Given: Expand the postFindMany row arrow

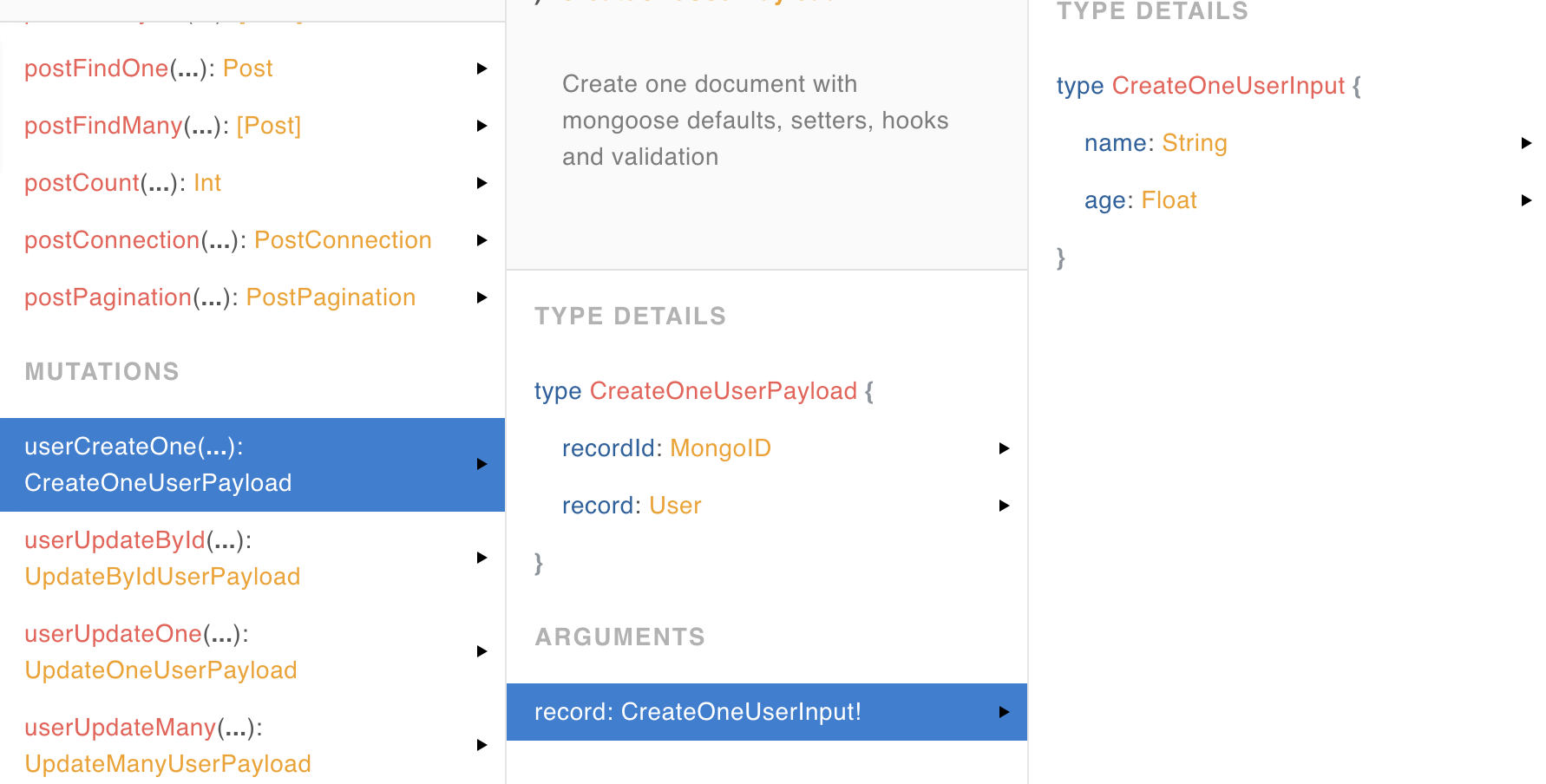Looking at the screenshot, I should (x=482, y=126).
